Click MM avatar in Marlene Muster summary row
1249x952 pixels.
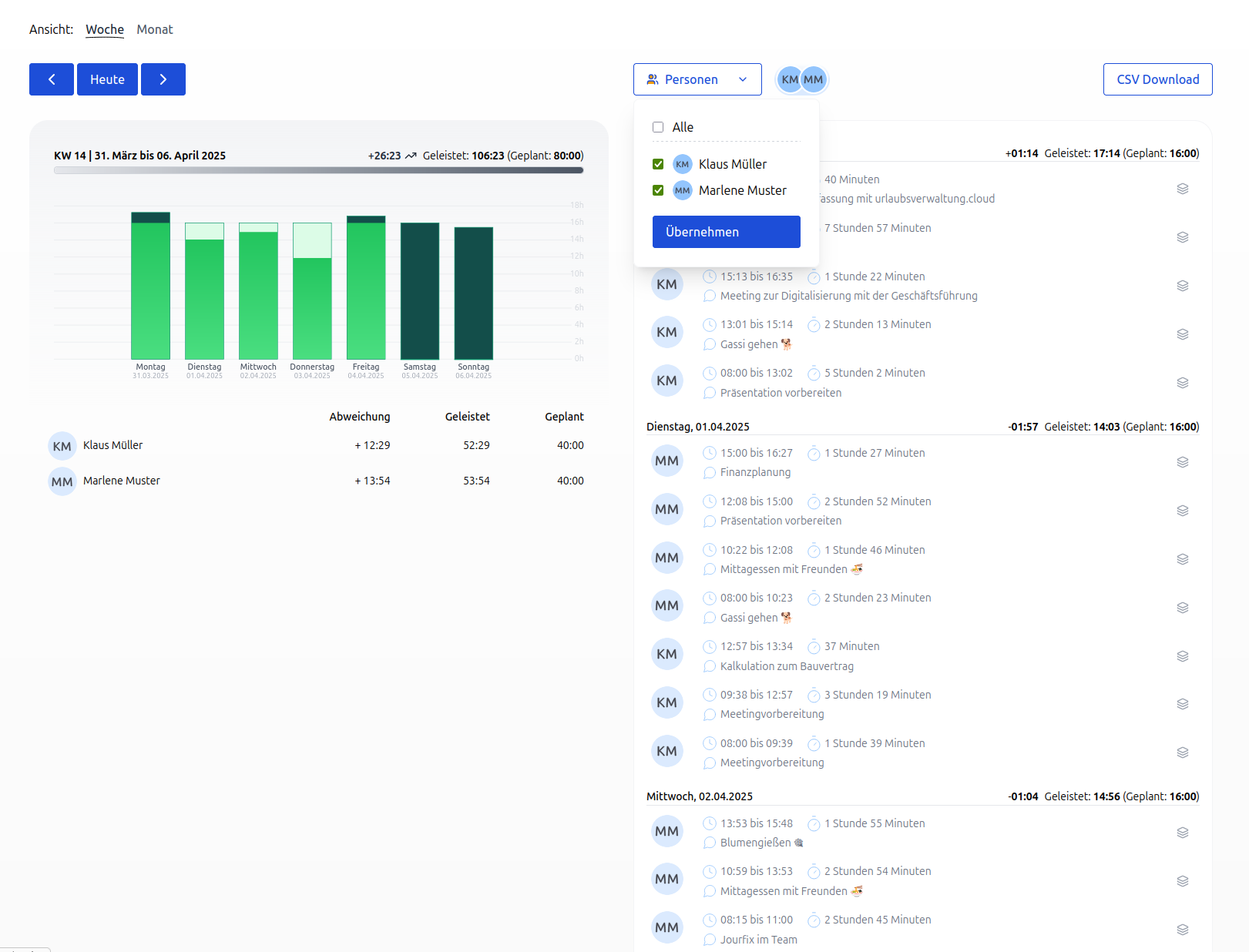(x=62, y=481)
